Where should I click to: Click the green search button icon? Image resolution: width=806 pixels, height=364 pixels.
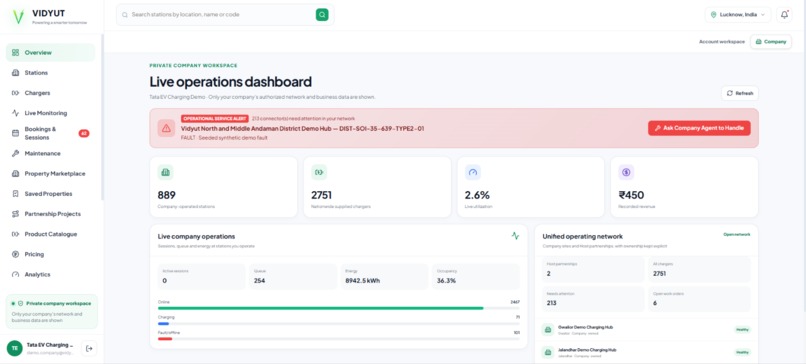tap(322, 15)
